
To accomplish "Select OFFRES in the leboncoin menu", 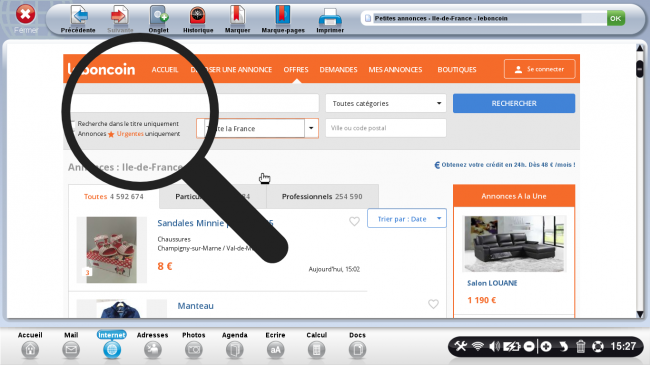I will coord(296,70).
